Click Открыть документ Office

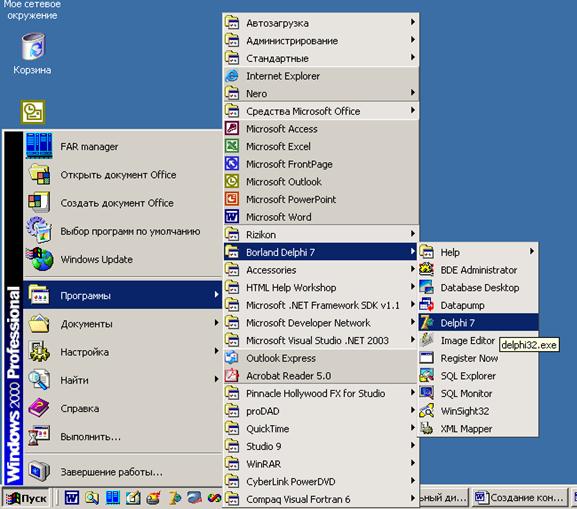[x=123, y=174]
